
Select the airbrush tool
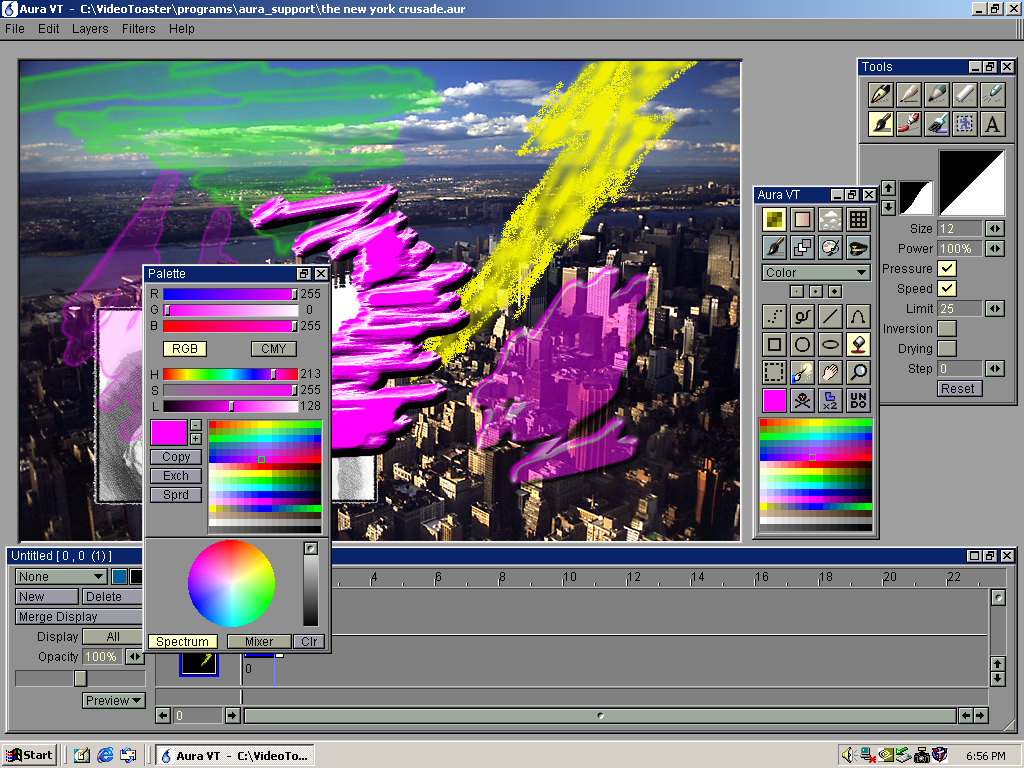pyautogui.click(x=993, y=94)
